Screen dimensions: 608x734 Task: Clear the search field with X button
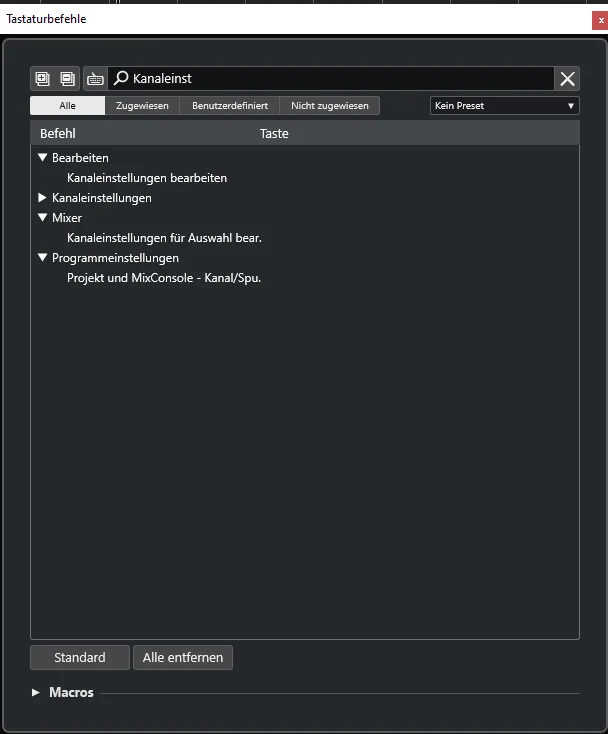567,79
